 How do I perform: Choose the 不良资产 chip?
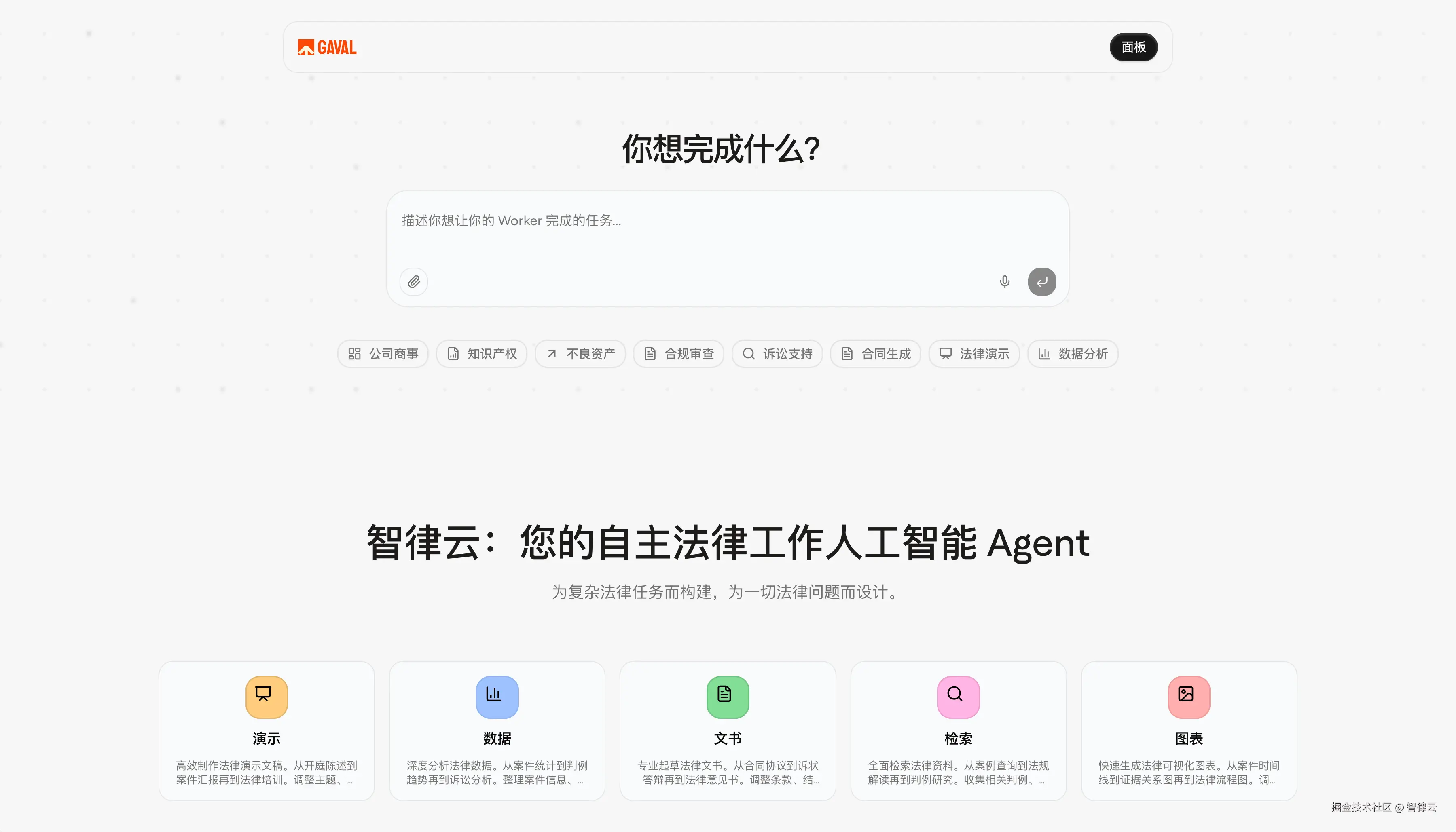tap(580, 354)
